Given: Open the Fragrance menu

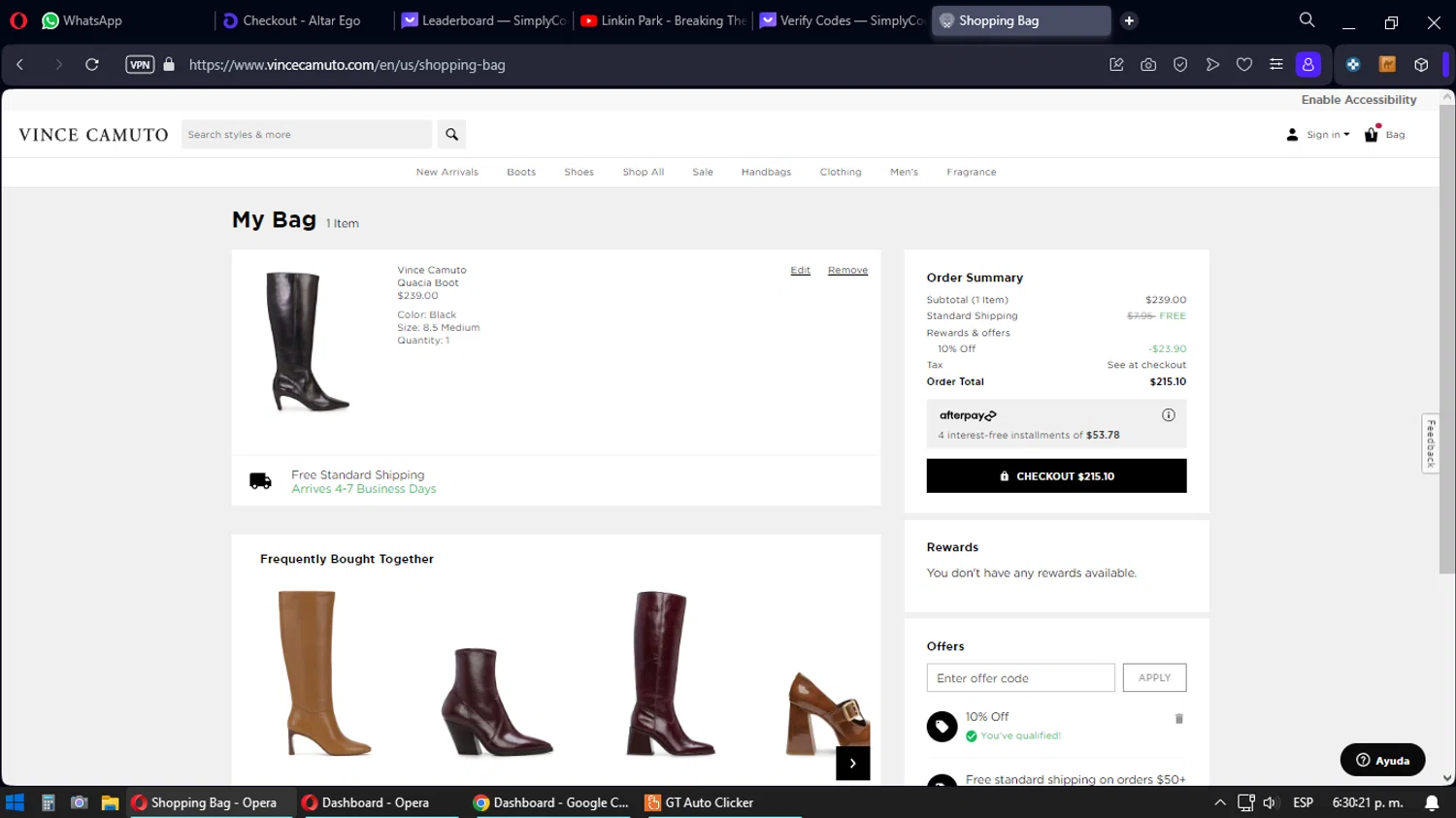Looking at the screenshot, I should coord(972,172).
